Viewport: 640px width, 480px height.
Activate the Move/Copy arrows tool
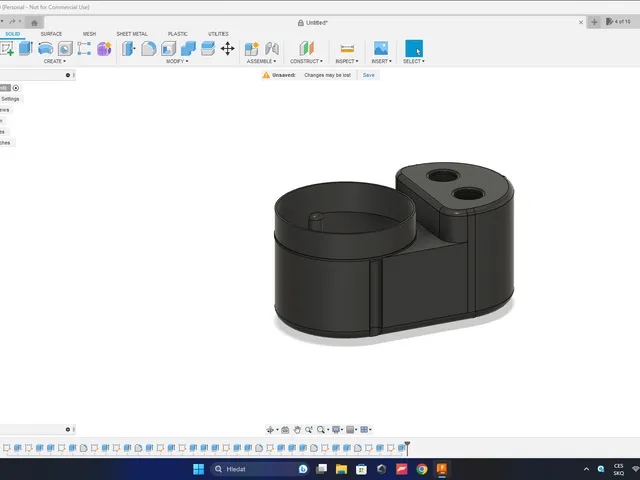[x=227, y=49]
